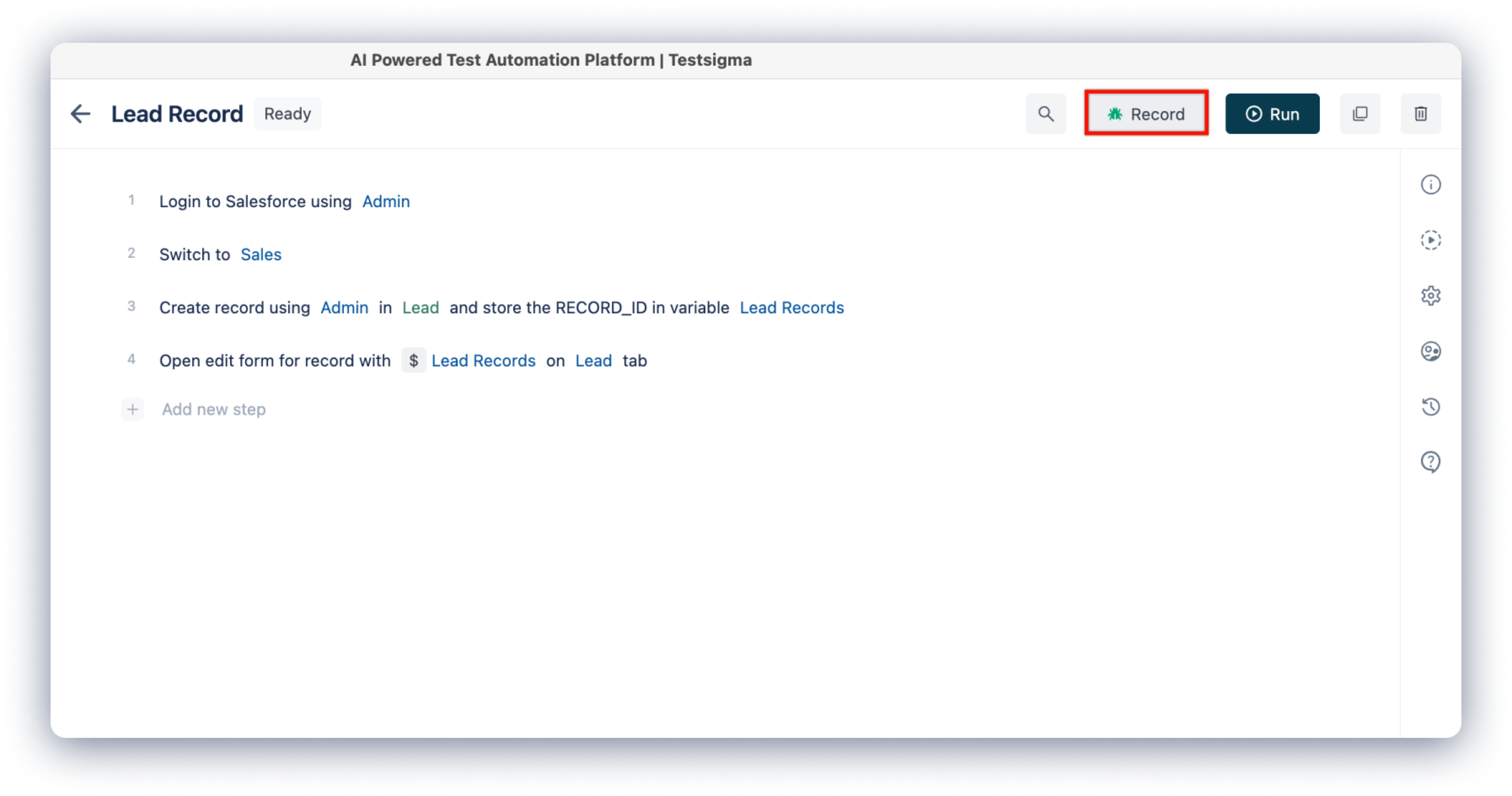
Task: Click the green Lead value in step 3
Action: click(420, 308)
